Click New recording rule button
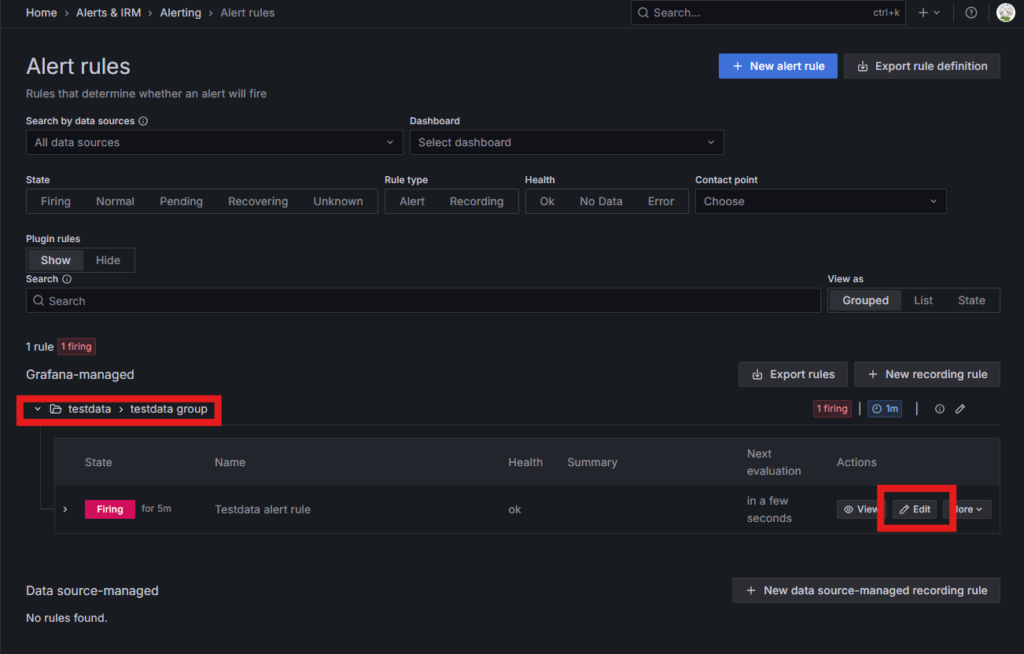Viewport: 1024px width, 654px height. pos(927,374)
